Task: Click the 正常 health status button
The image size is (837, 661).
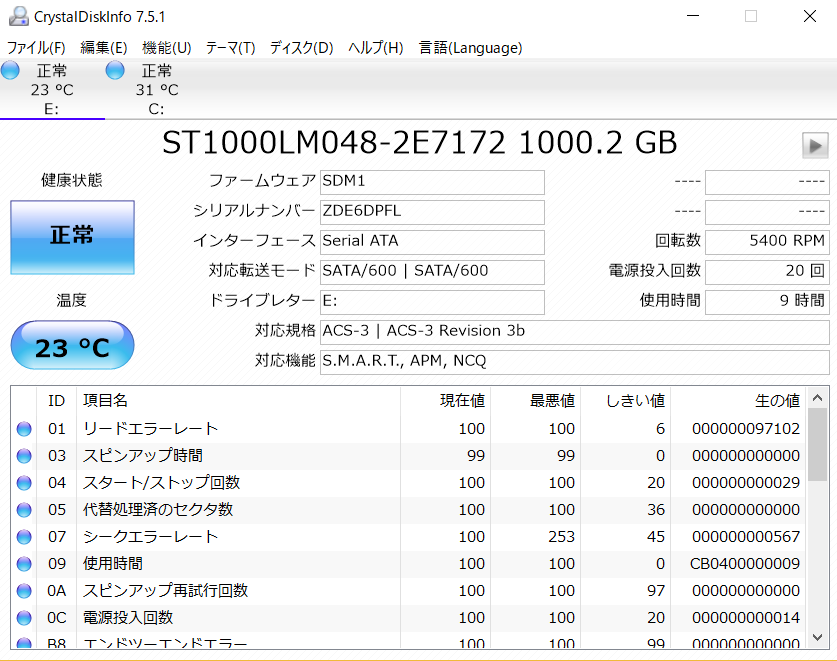Action: click(72, 237)
